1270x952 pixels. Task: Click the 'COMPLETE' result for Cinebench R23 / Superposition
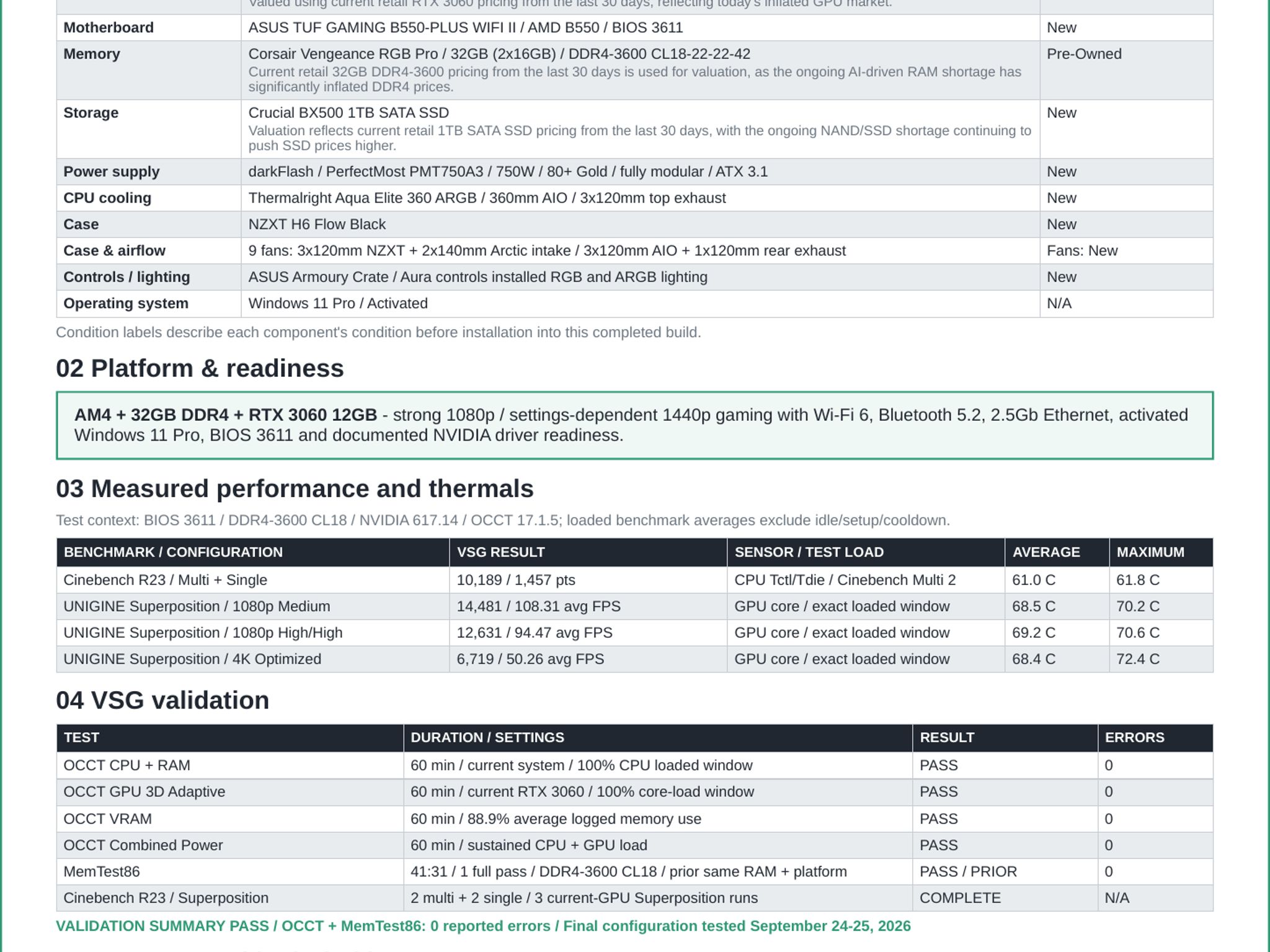click(x=960, y=898)
